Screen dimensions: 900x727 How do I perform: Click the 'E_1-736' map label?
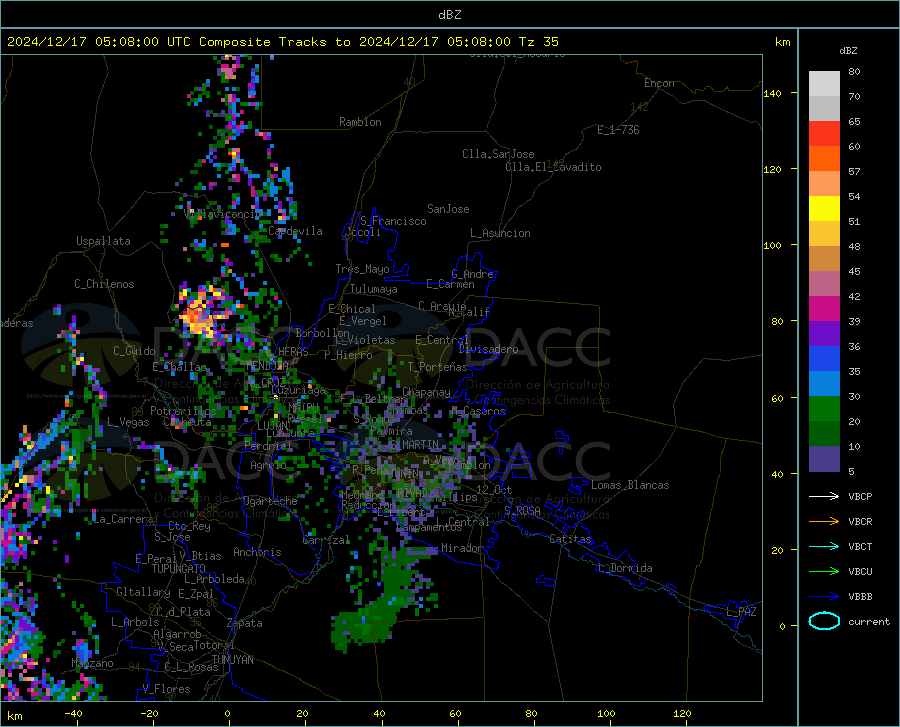(x=618, y=130)
